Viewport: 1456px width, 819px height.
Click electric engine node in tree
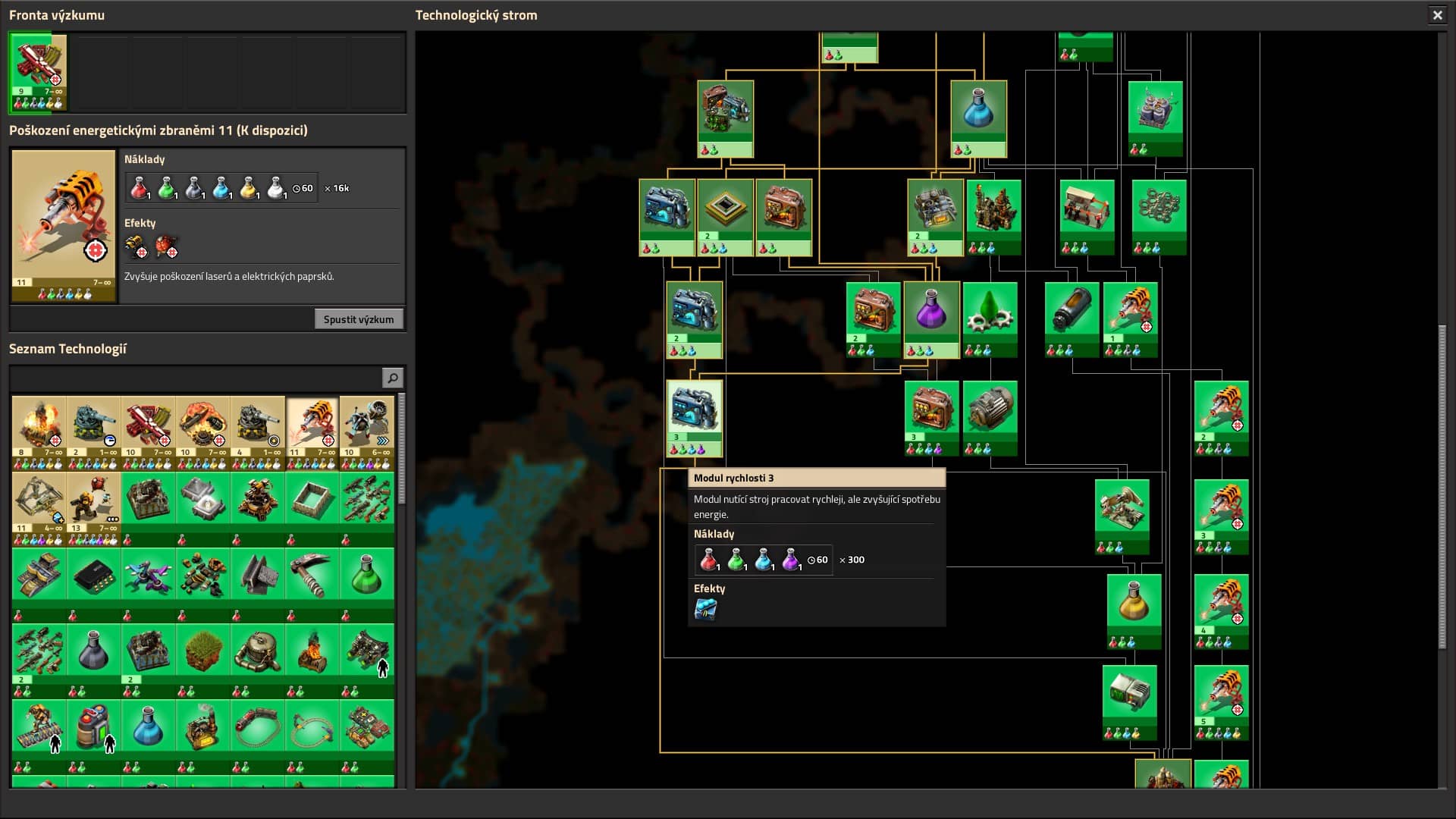pos(990,419)
